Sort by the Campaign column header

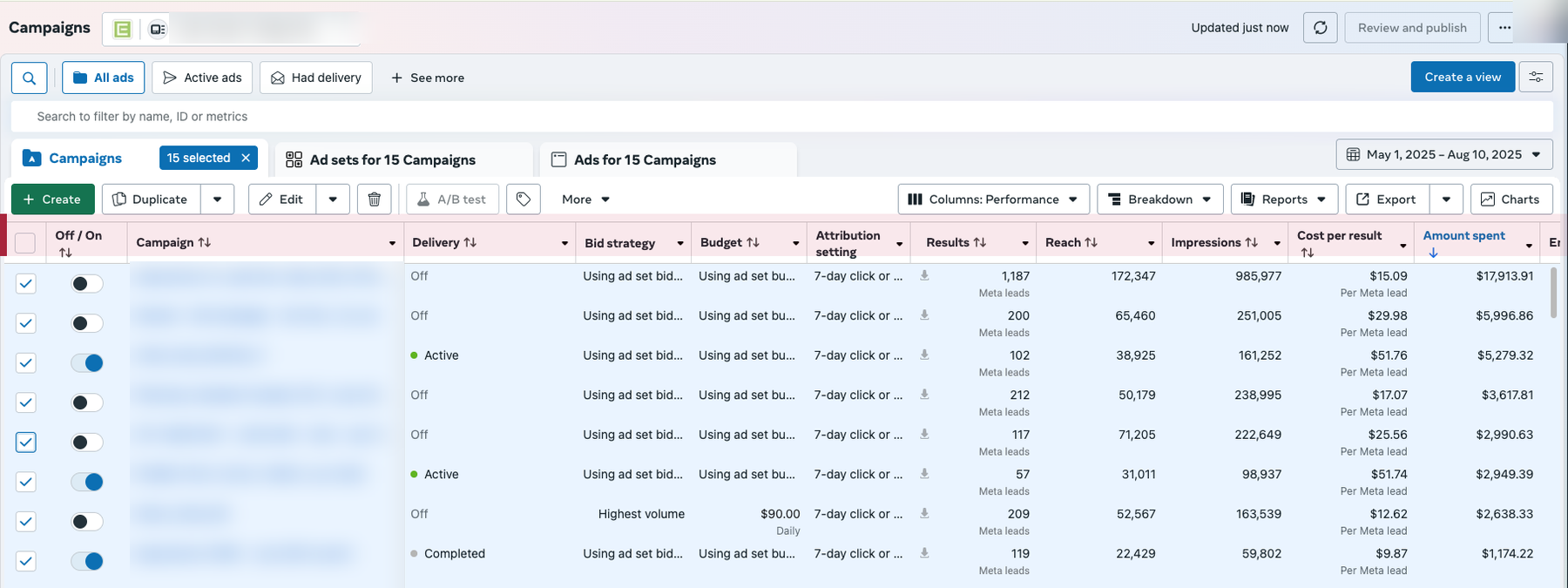tap(173, 242)
